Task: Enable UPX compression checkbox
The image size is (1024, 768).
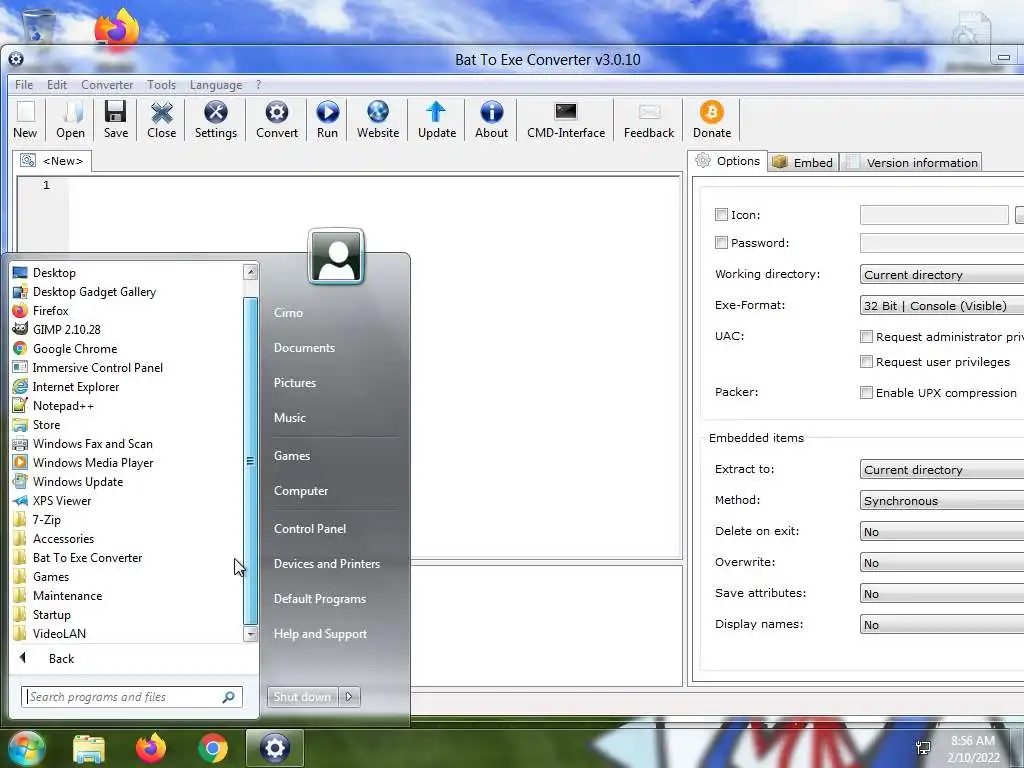Action: tap(866, 392)
